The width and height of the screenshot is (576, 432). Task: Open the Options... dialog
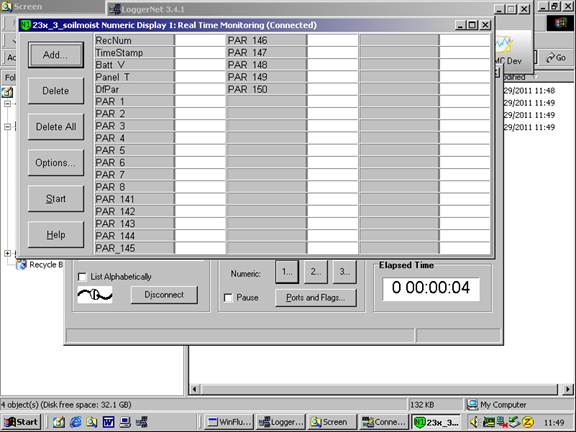click(x=56, y=163)
